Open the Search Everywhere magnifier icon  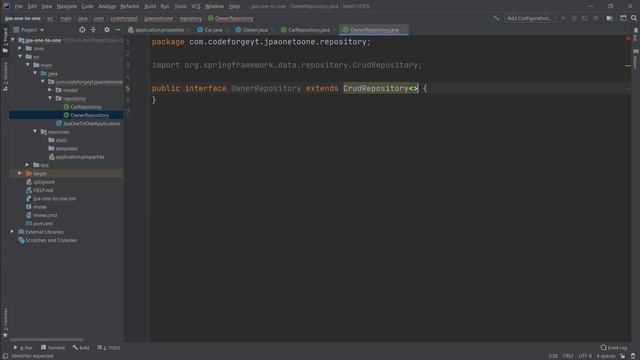coord(633,18)
